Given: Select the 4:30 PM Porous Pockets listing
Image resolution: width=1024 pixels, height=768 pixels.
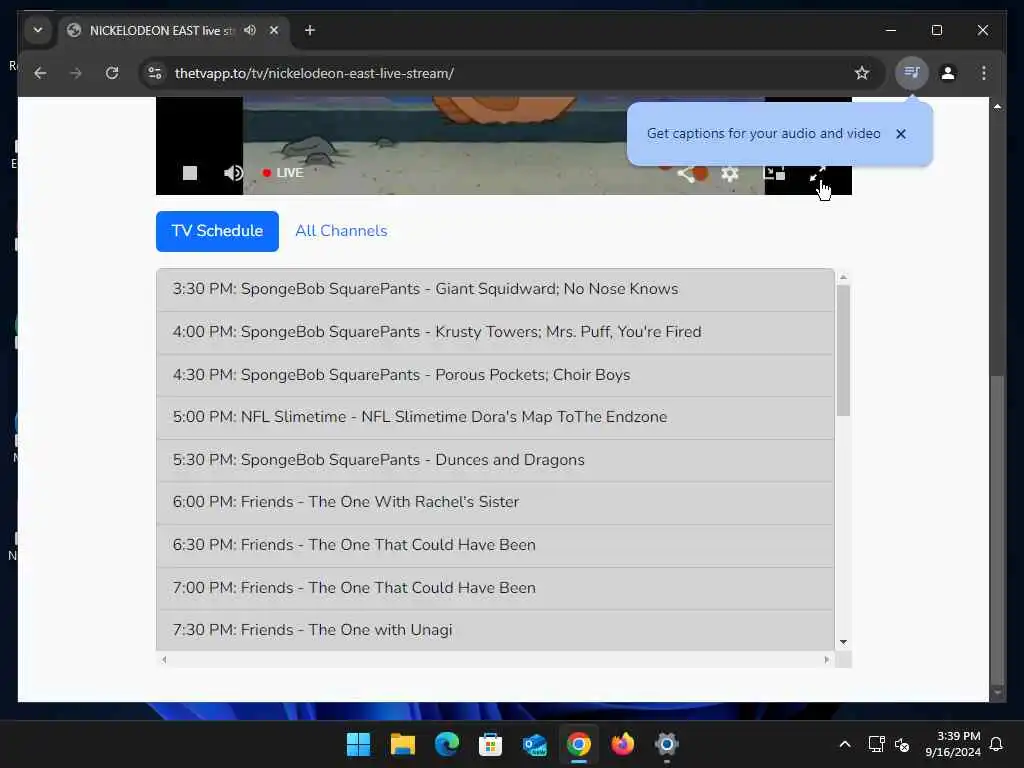Looking at the screenshot, I should point(495,376).
